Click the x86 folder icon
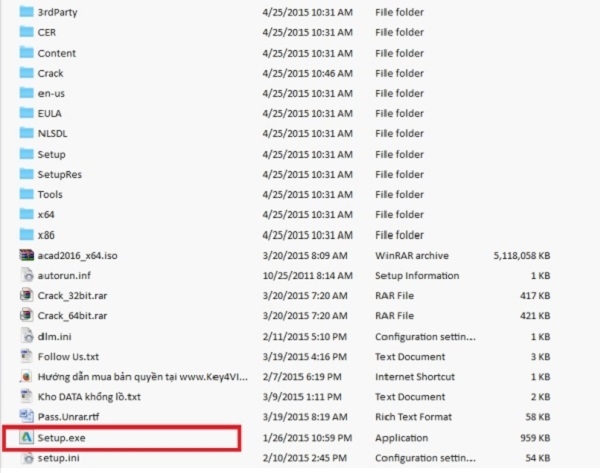The width and height of the screenshot is (600, 473). [26, 234]
